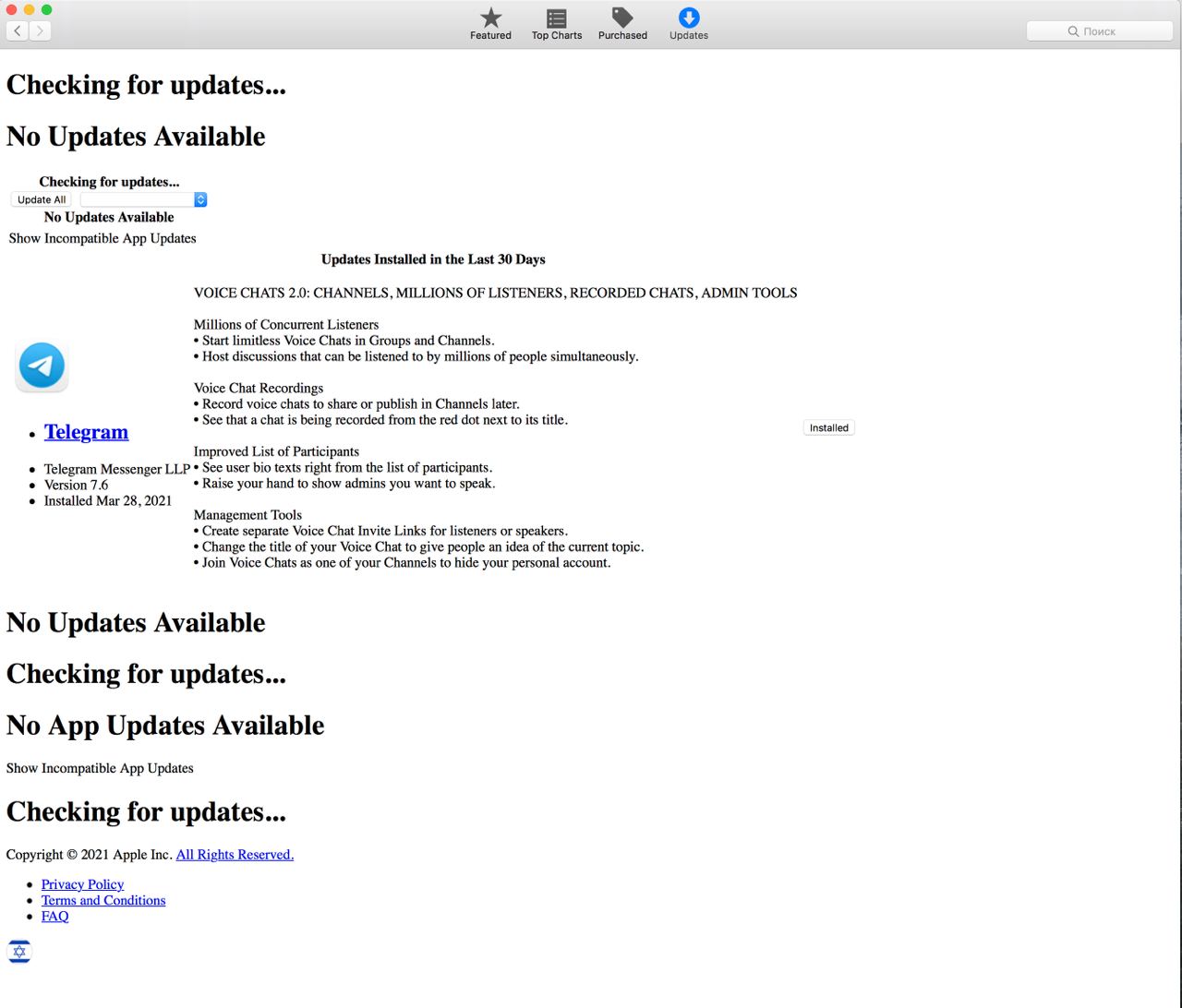
Task: Click the Installed Mar 28, 2021 text
Action: 108,500
